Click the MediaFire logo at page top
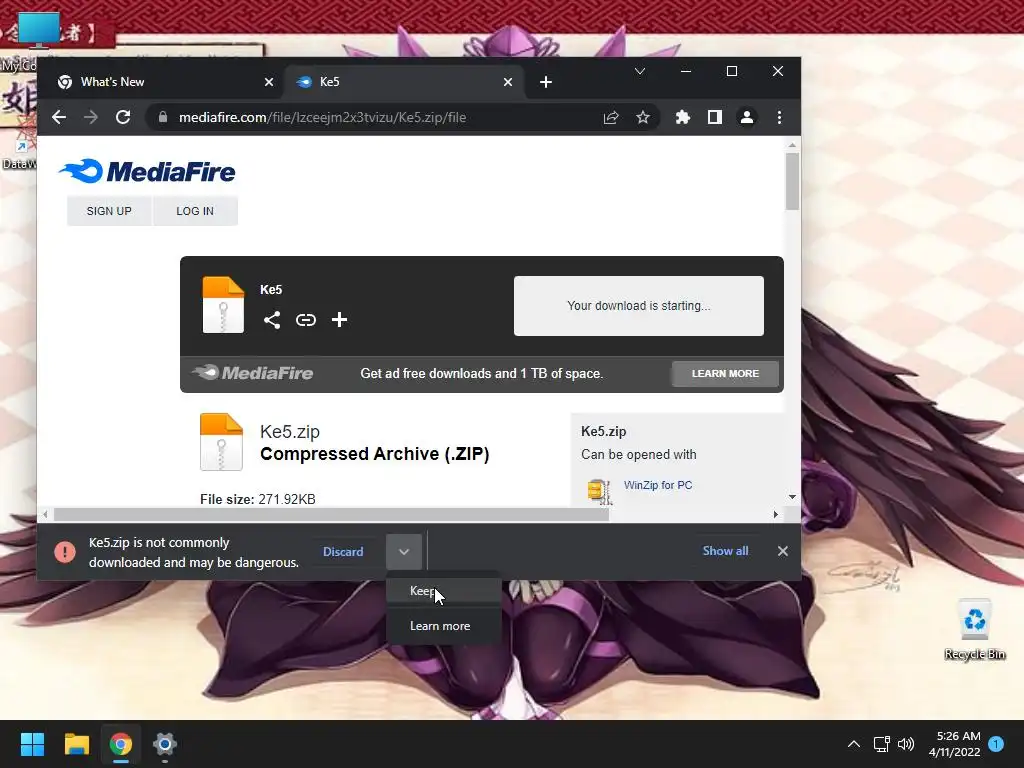This screenshot has width=1024, height=768. click(147, 172)
